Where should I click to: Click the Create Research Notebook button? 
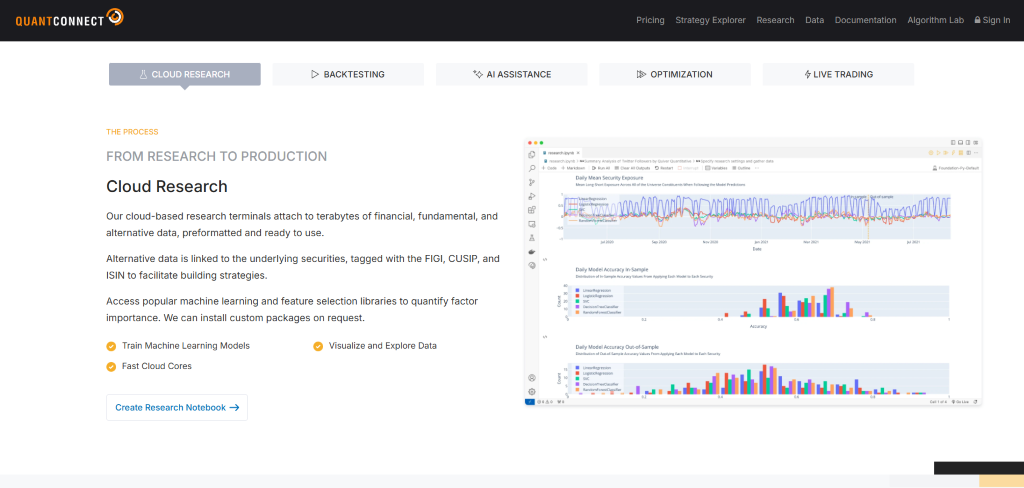coord(177,408)
